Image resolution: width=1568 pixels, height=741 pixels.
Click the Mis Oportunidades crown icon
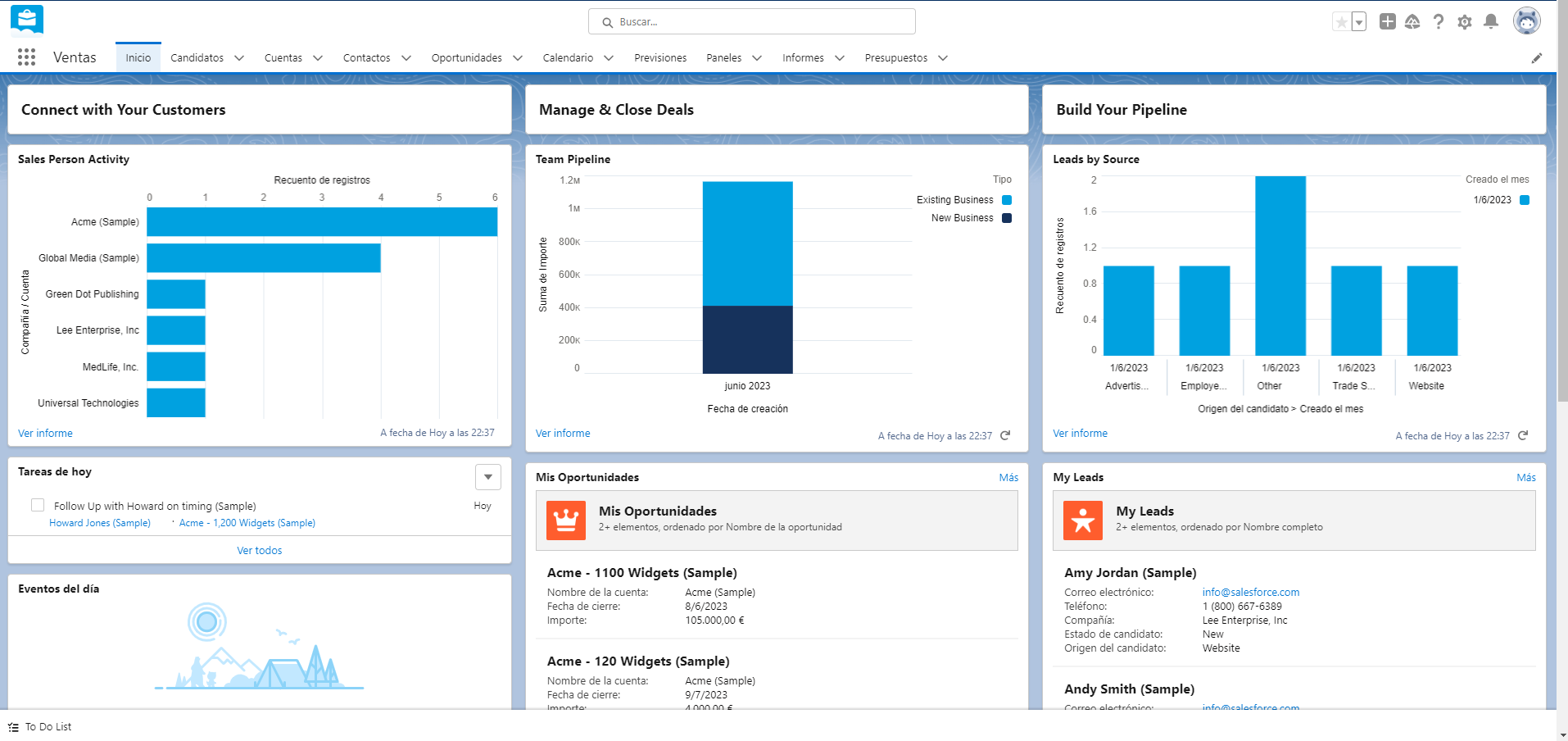(x=566, y=521)
